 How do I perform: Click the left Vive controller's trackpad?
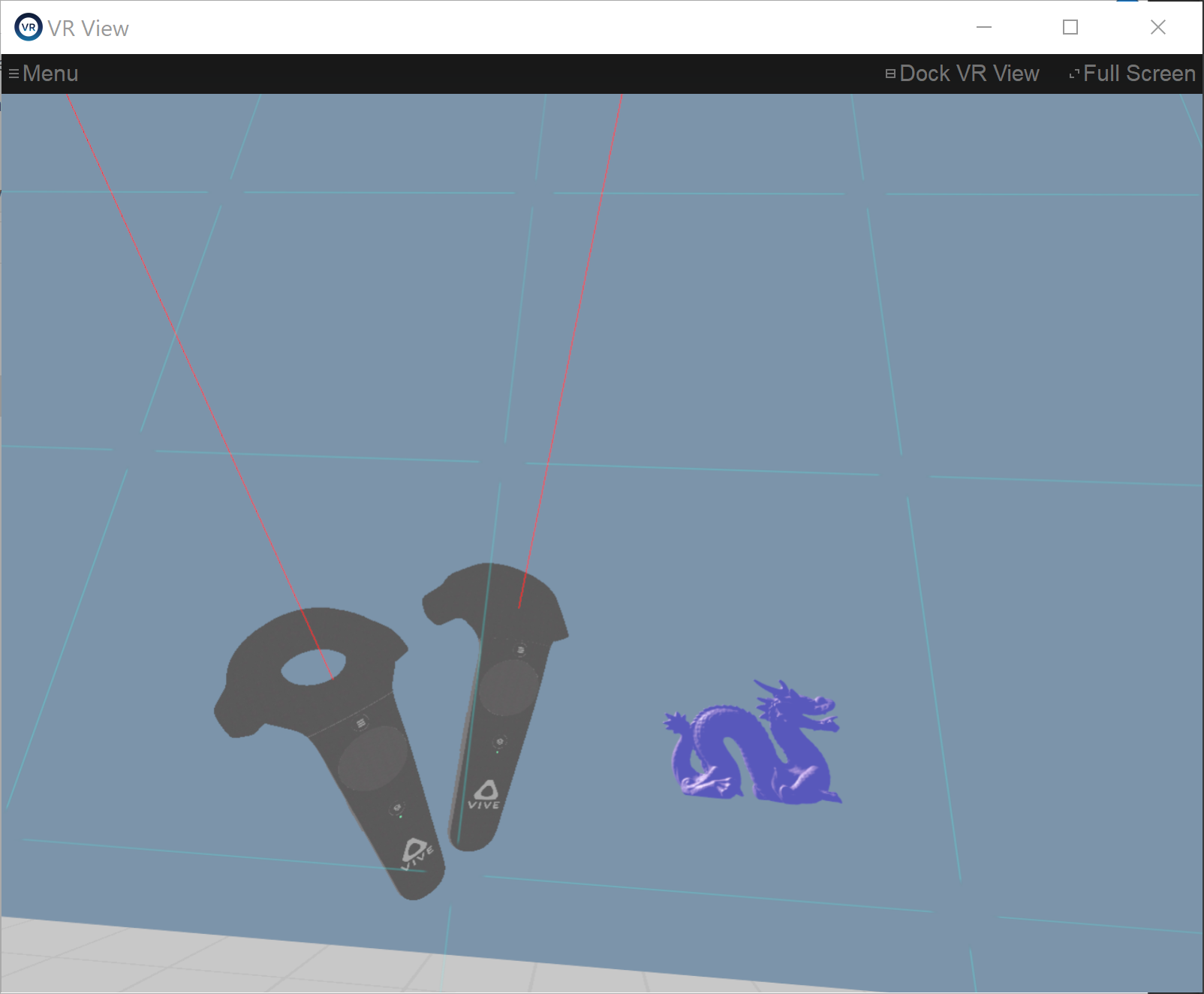[372, 758]
